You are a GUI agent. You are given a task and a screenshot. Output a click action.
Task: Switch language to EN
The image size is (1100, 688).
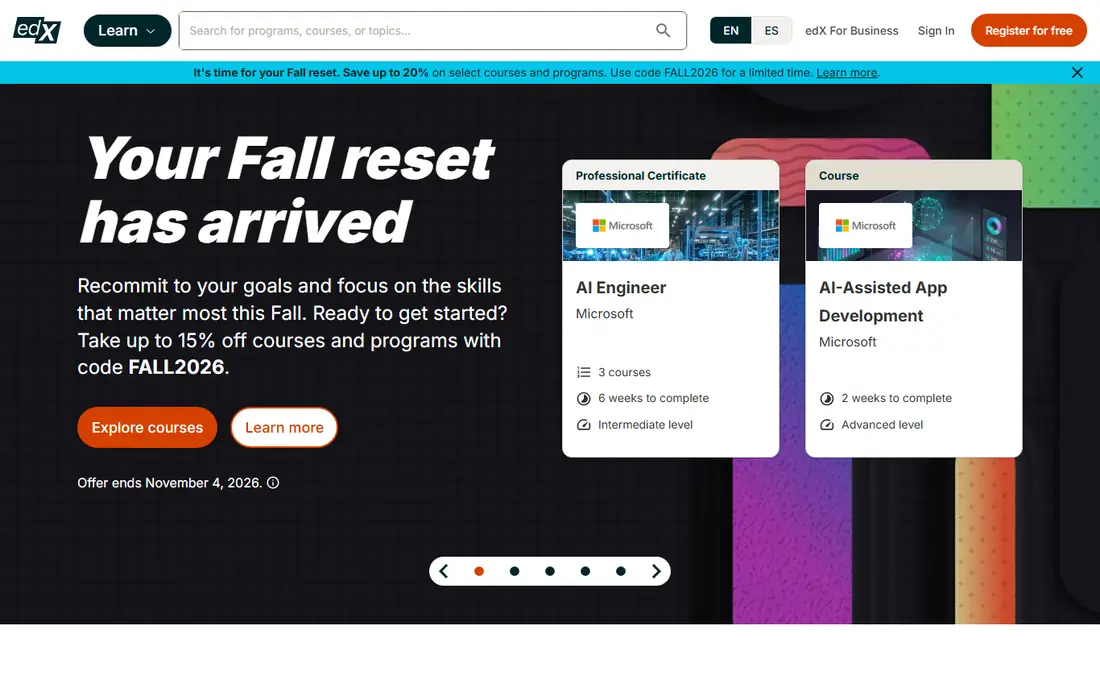click(730, 31)
